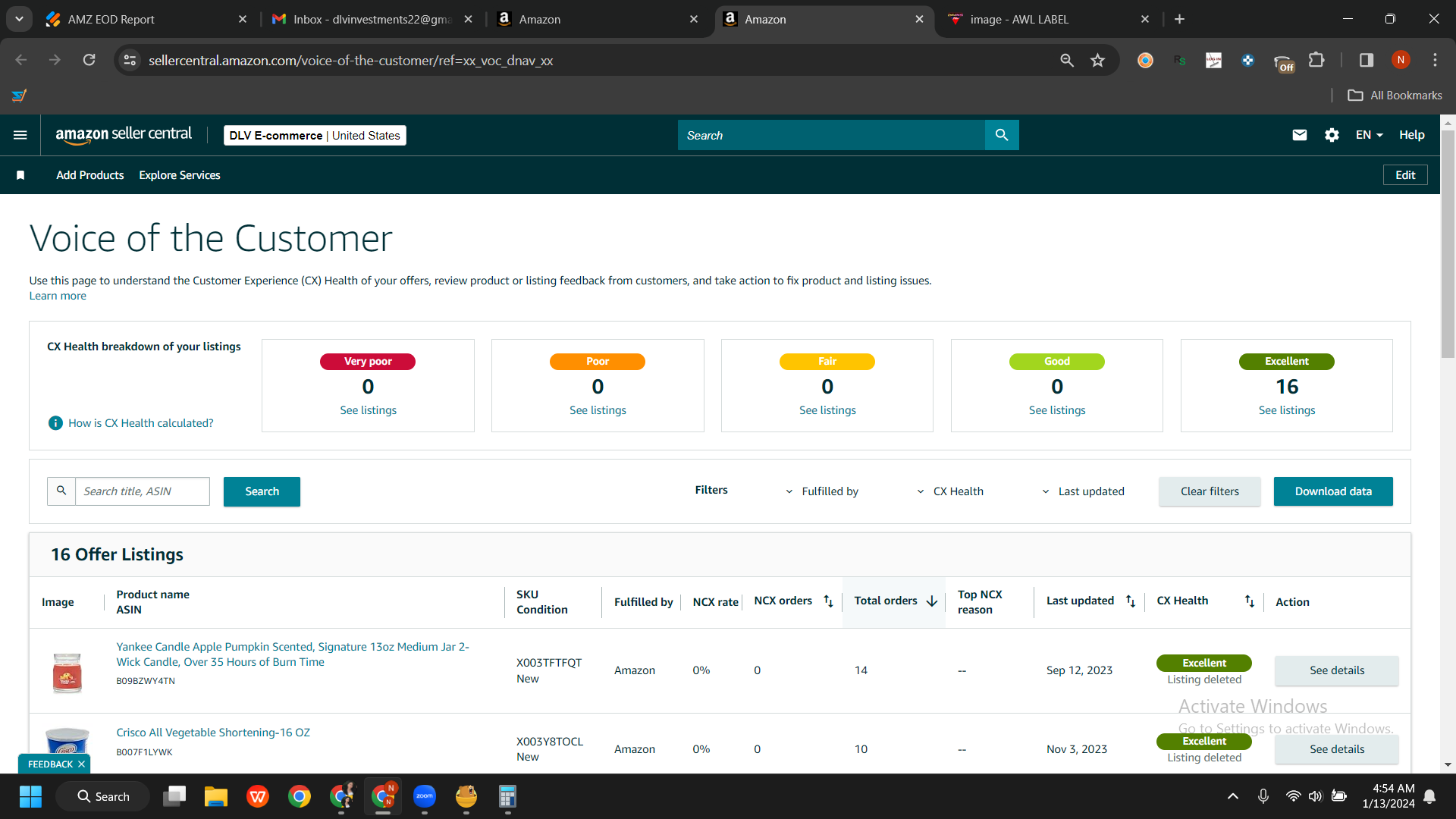Open How is CX Health calculated link
The image size is (1456, 819).
141,423
